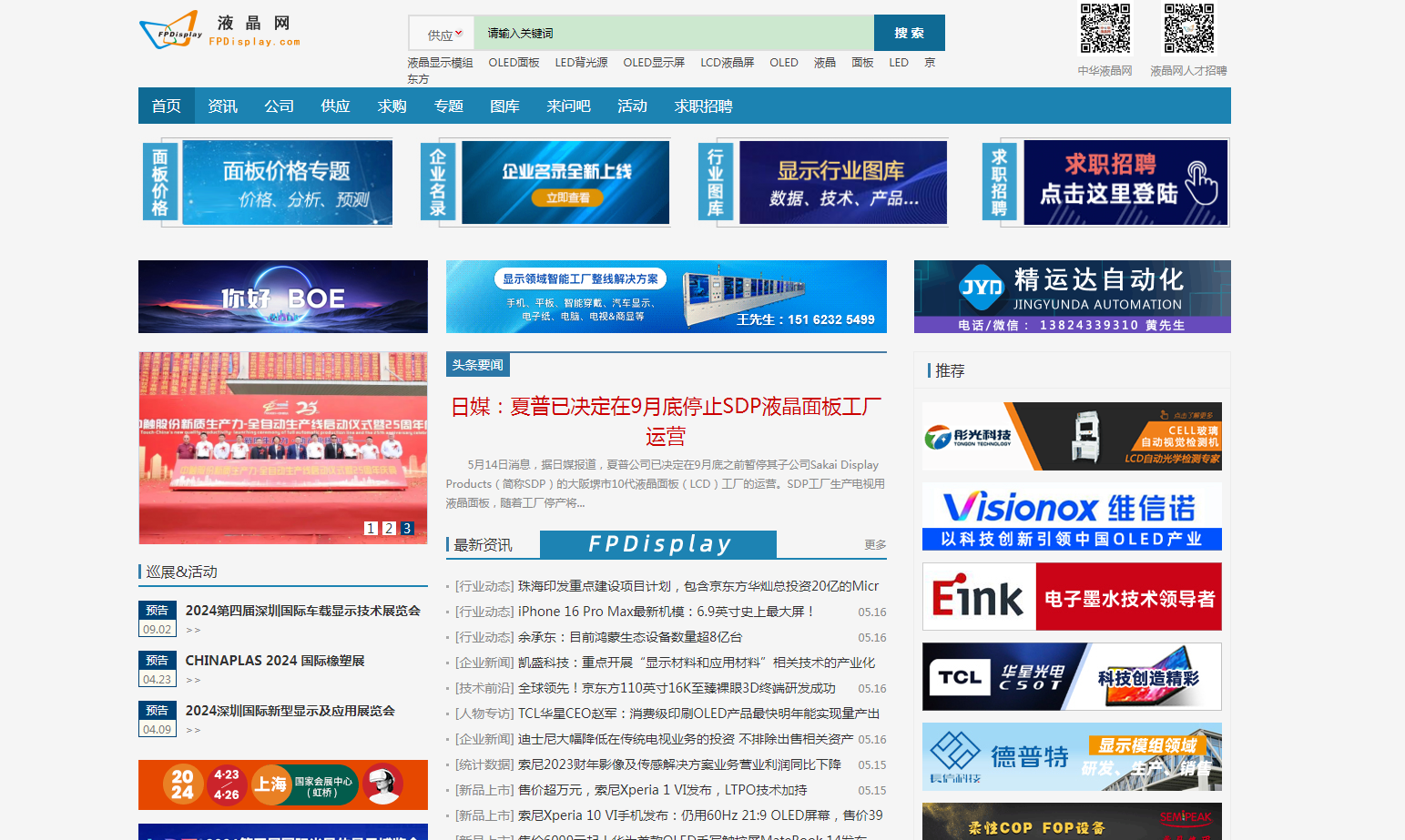1405x840 pixels.
Task: Click the [技术前沿] category tag
Action: 484,688
